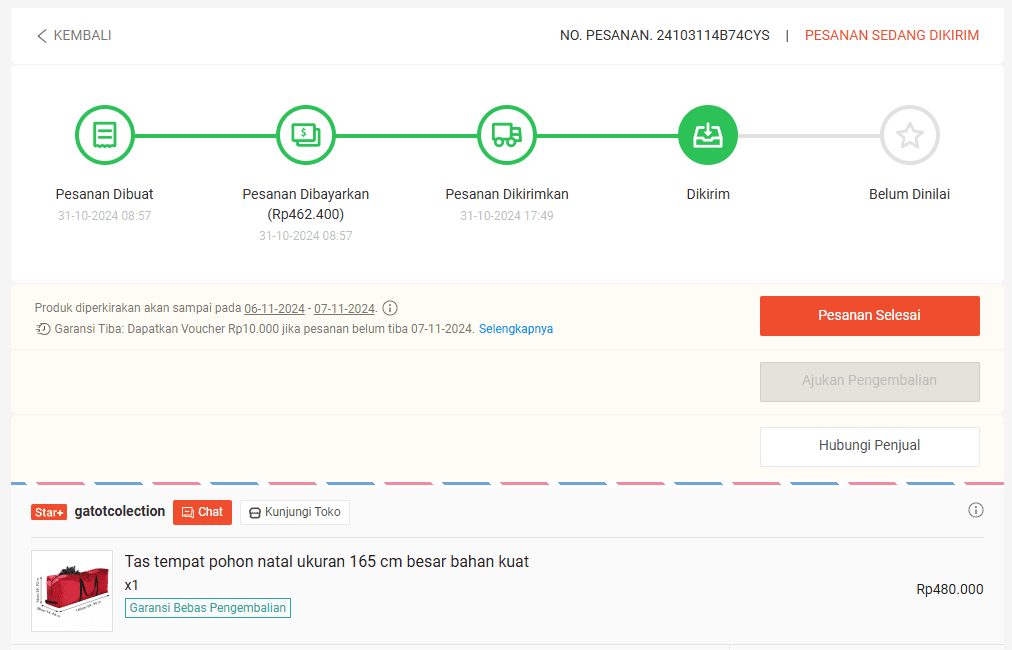Click the gatotcolection shop name

[120, 511]
